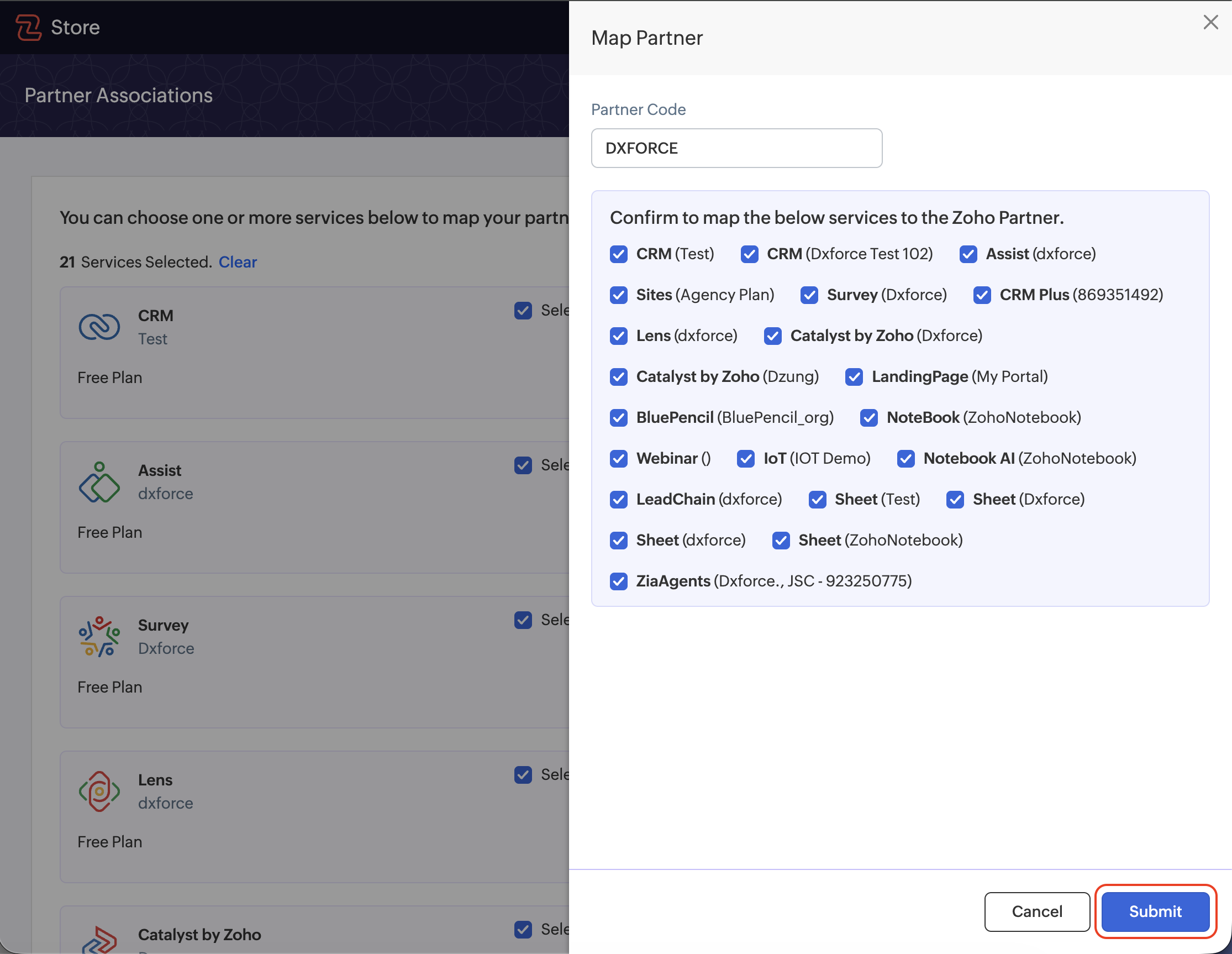Screen dimensions: 1232x954
Task: Click the Zoho Store logo icon
Action: click(x=29, y=27)
